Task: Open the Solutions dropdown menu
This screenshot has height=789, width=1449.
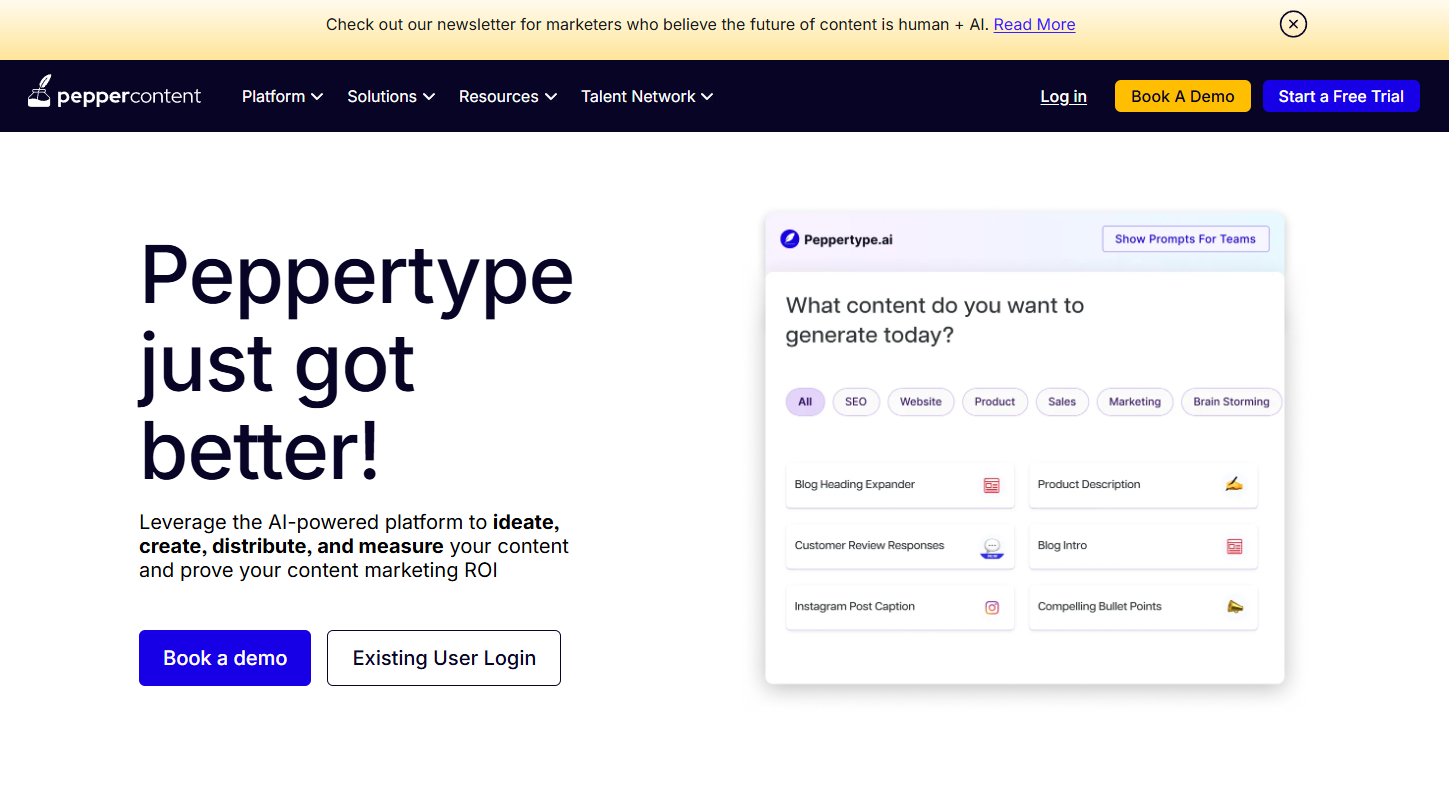Action: 391,96
